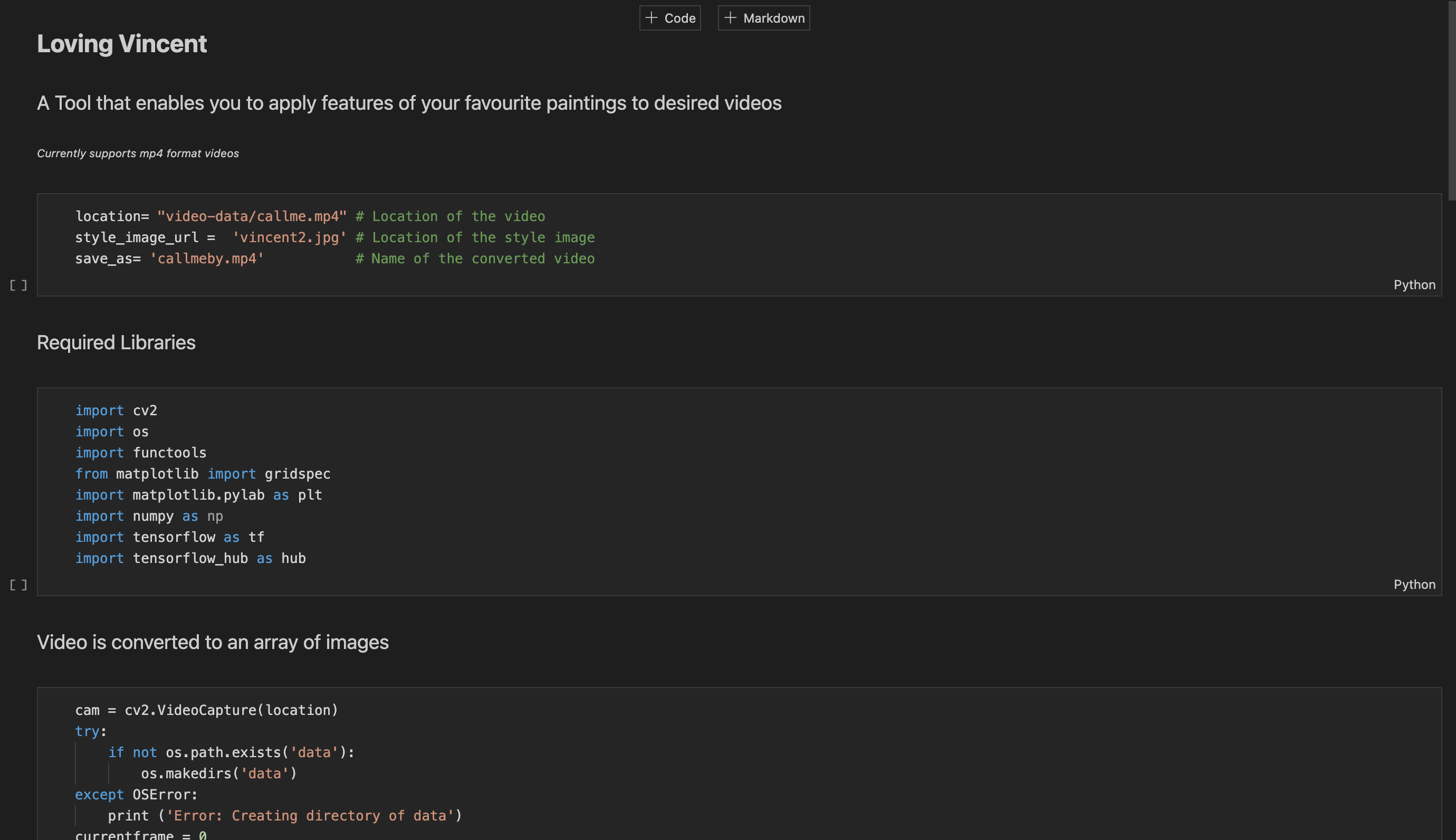
Task: Select 'Video is converted to an array' heading
Action: (x=213, y=642)
